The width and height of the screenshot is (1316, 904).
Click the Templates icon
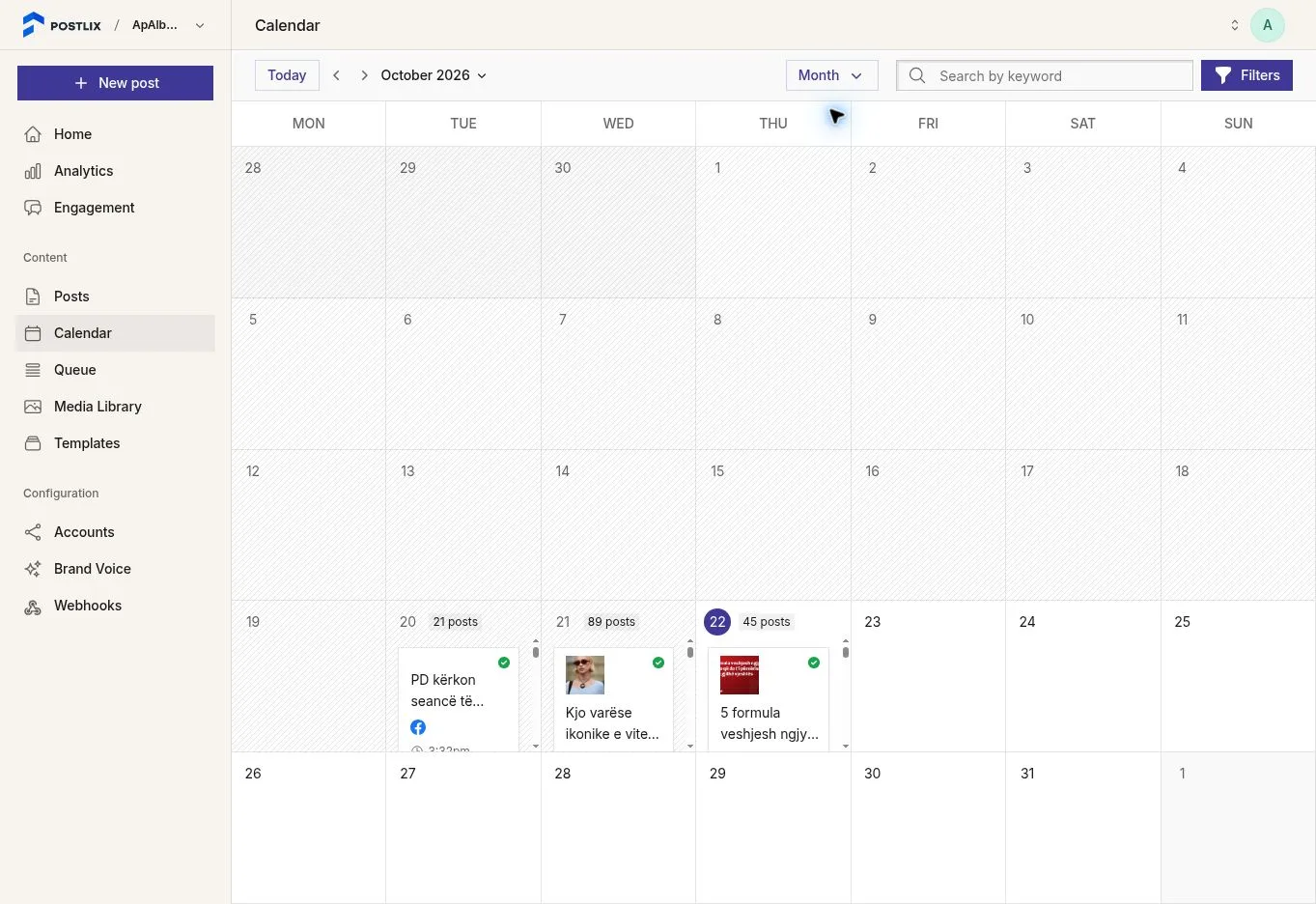point(33,443)
